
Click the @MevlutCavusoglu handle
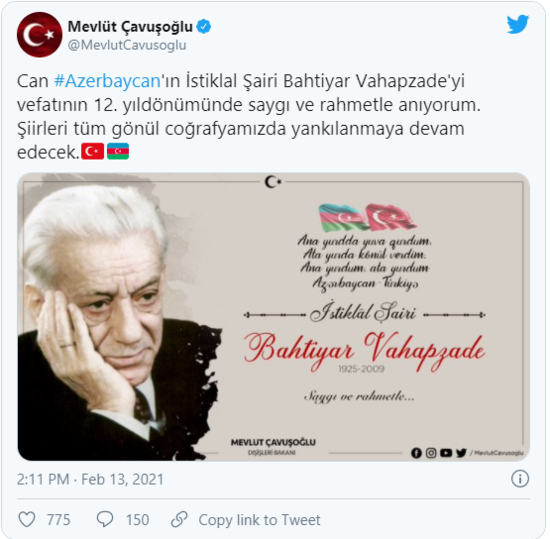click(127, 45)
